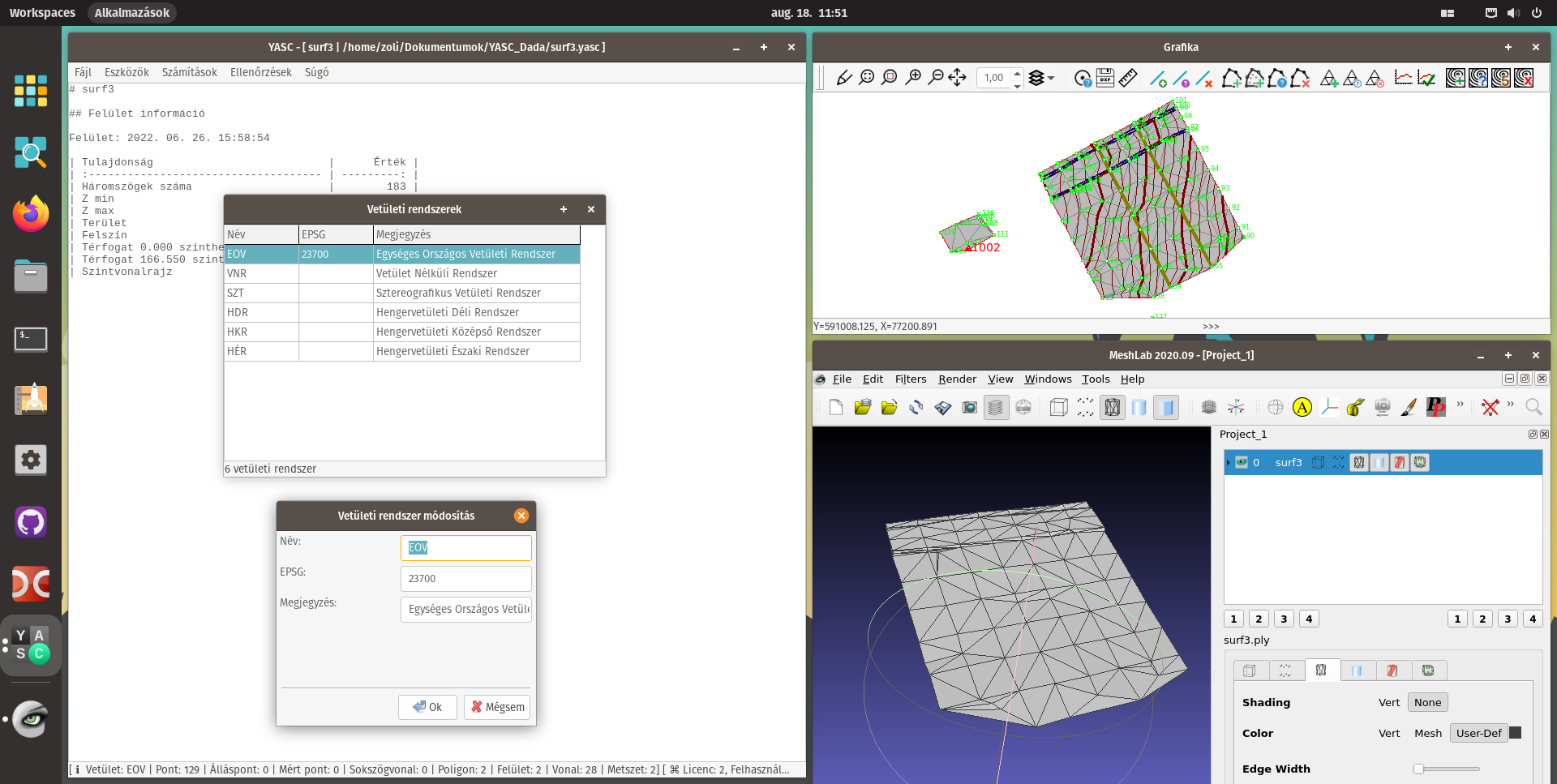Click the DXF export icon in Grafika
Screen dimensions: 1557x784
tap(1105, 78)
